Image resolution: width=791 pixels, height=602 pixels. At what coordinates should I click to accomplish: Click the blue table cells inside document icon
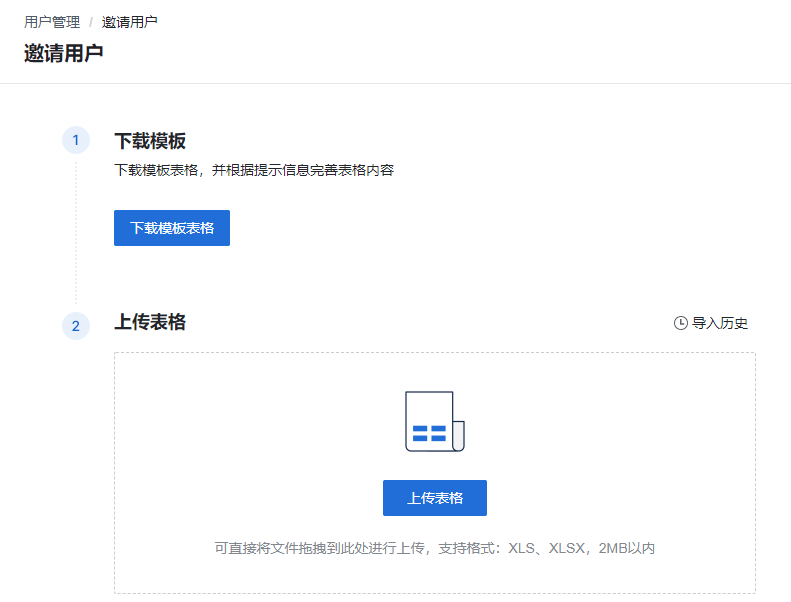(429, 433)
